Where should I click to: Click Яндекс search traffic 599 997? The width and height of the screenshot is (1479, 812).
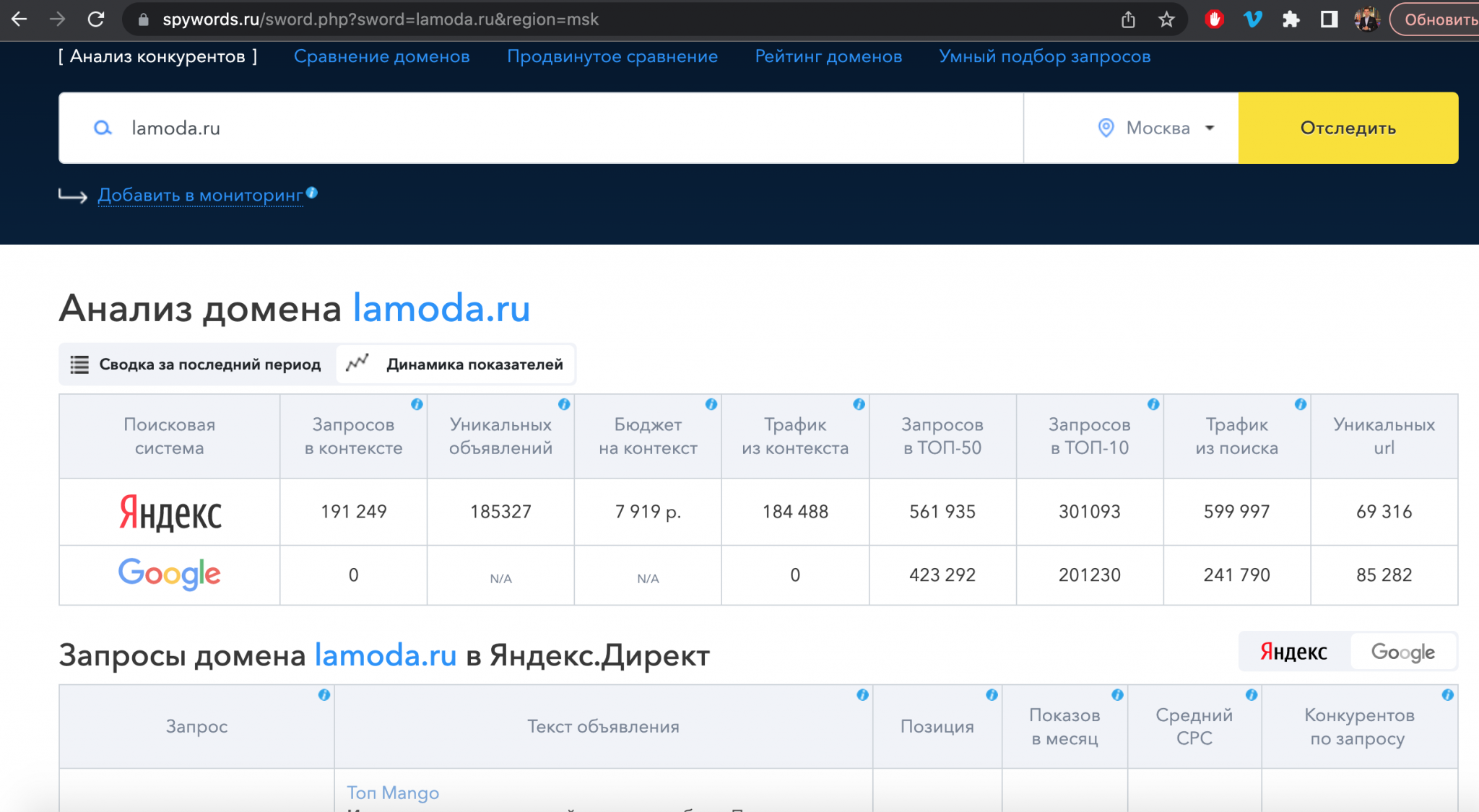pos(1236,512)
